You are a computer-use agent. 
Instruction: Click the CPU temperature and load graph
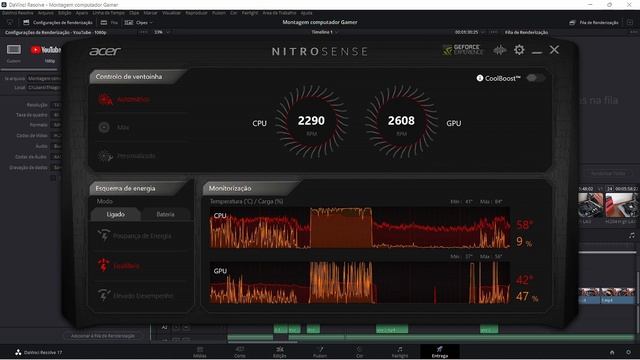360,228
